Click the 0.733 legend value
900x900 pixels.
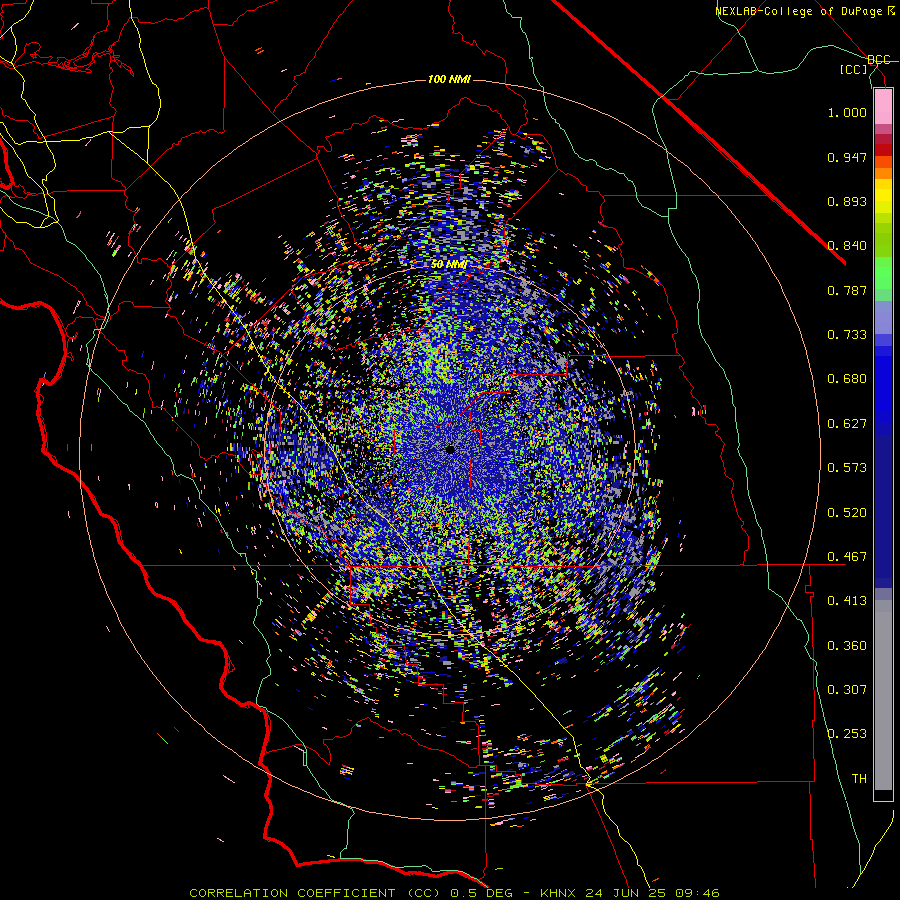(847, 335)
